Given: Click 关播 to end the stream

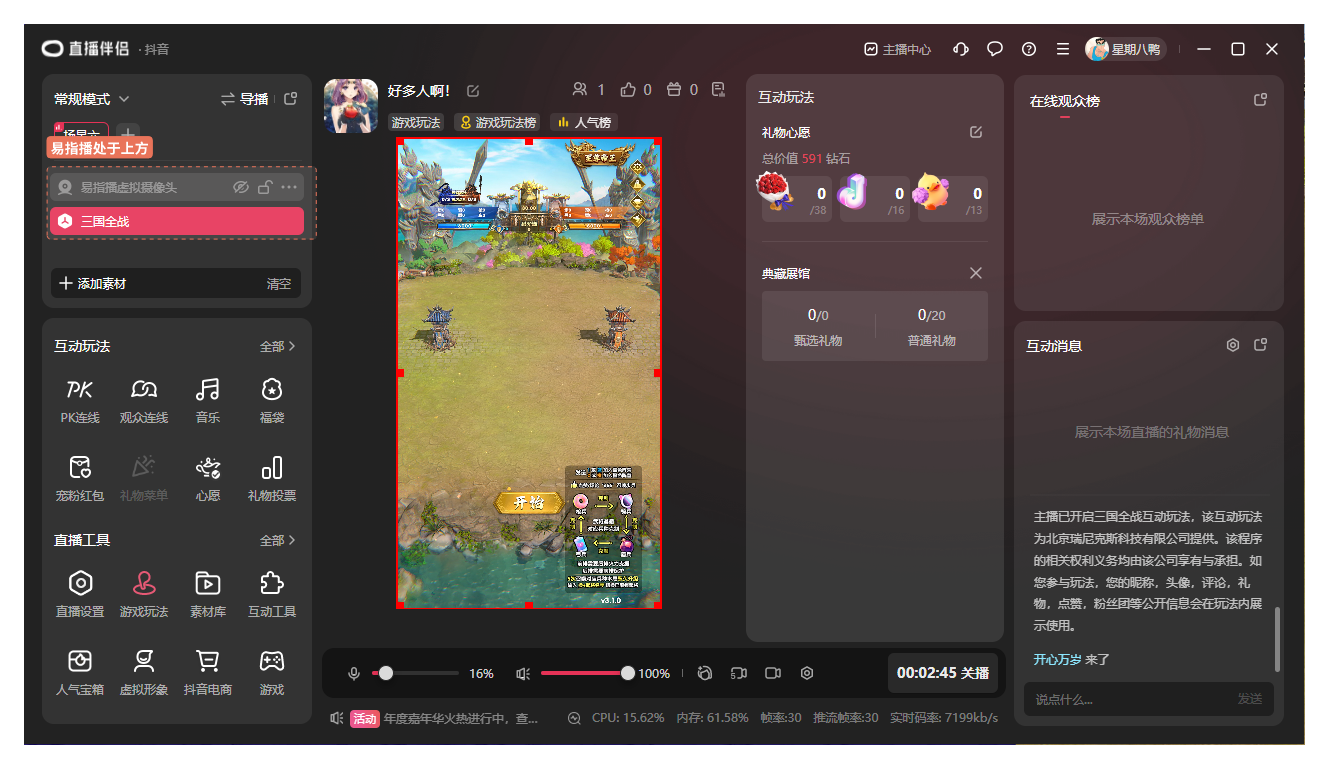Looking at the screenshot, I should tap(943, 673).
